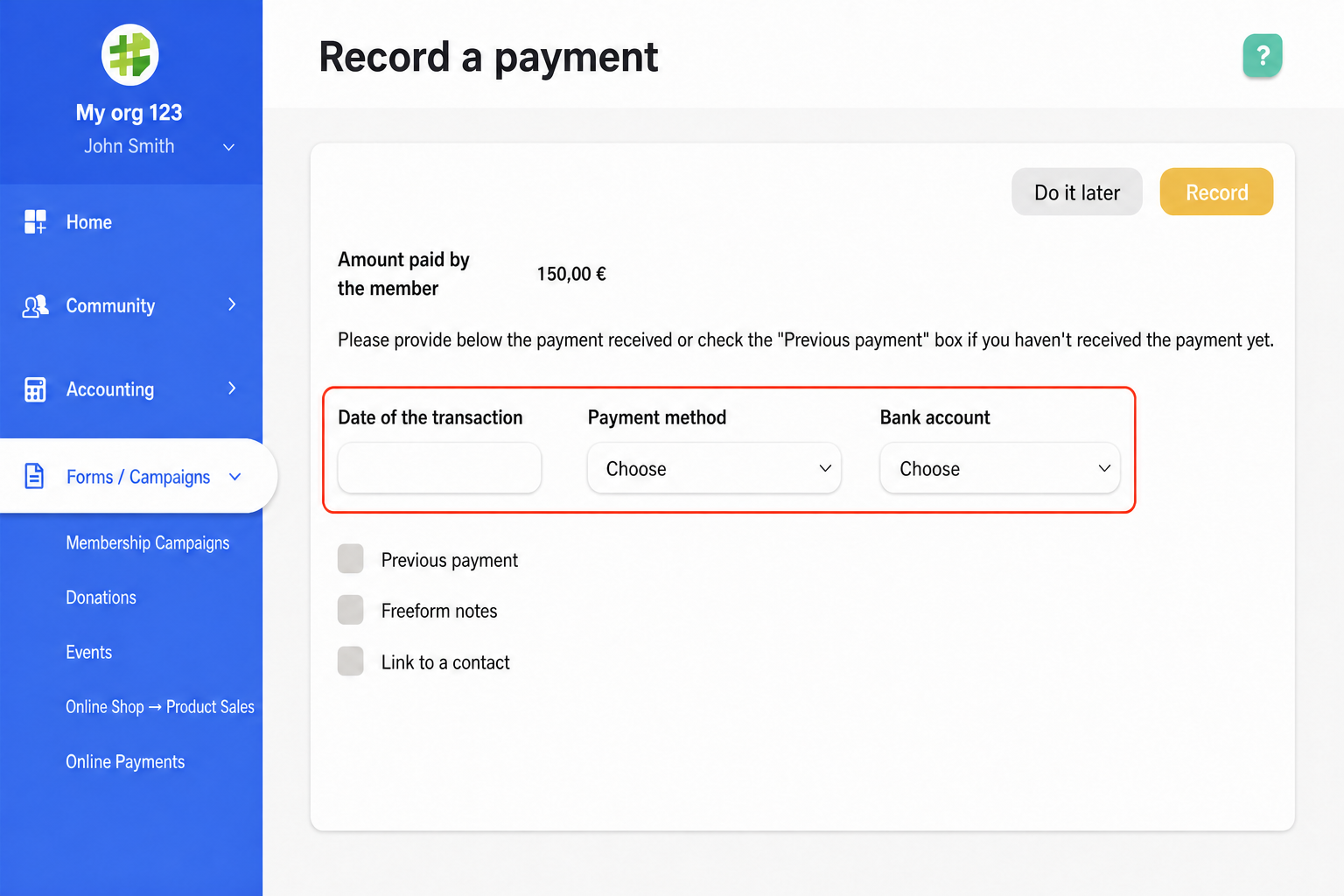Select the Forms / Campaigns menu item
This screenshot has height=896, width=1344.
coord(138,476)
